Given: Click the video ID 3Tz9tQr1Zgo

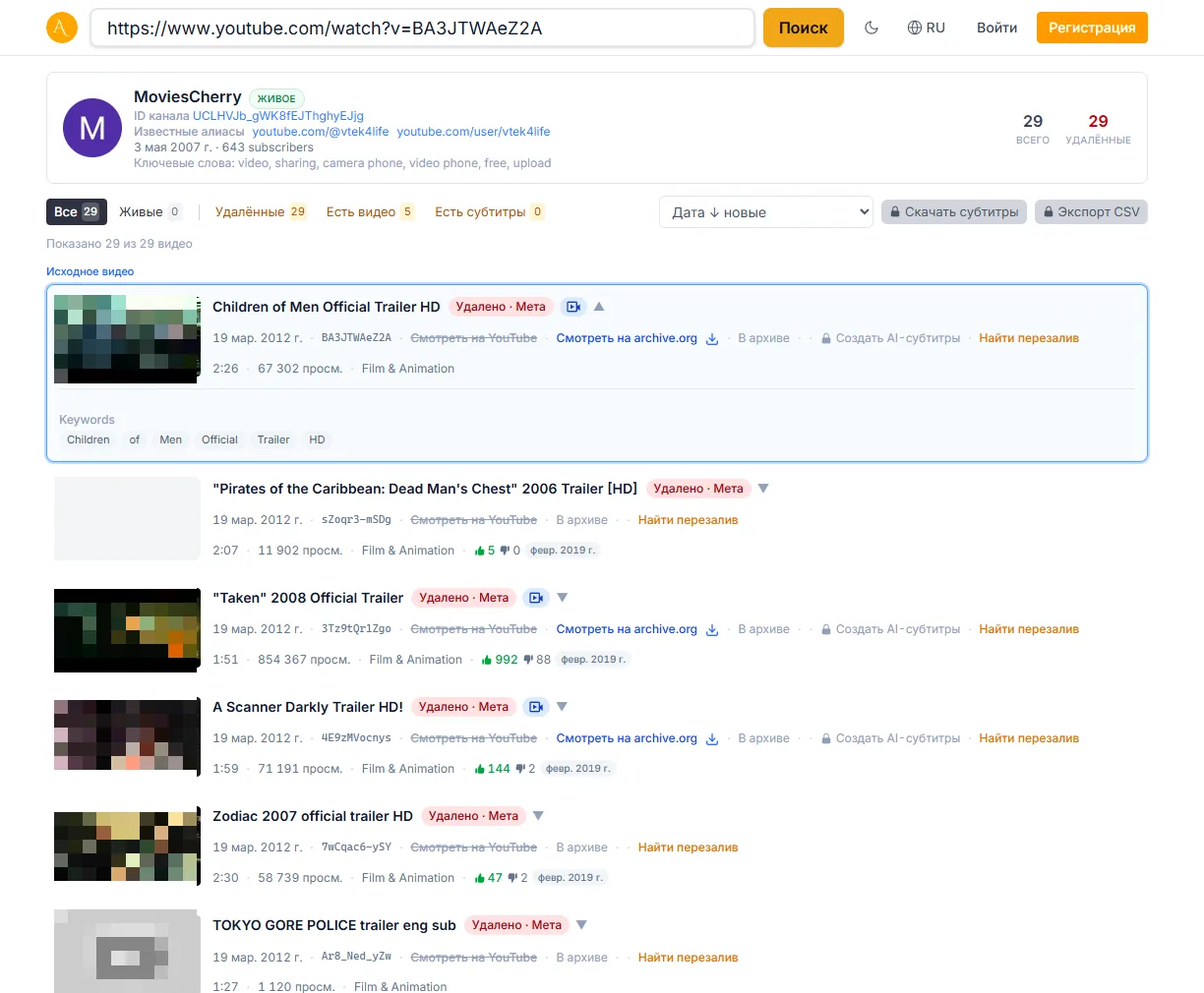Looking at the screenshot, I should coord(356,629).
